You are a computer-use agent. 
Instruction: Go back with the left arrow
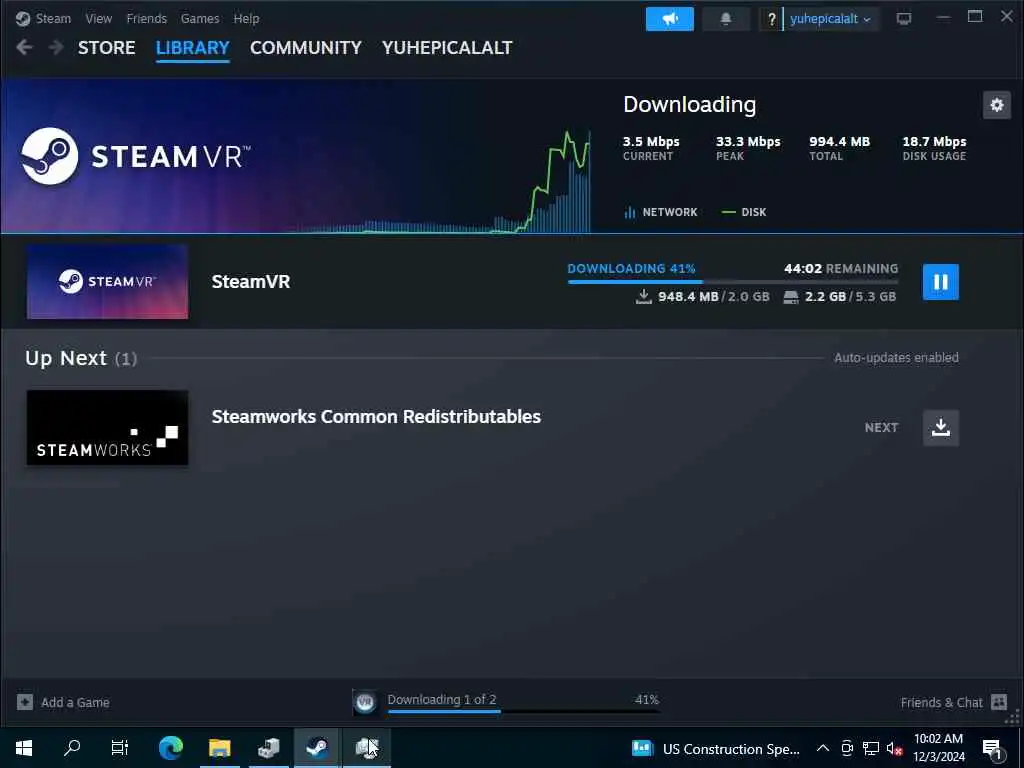24,47
